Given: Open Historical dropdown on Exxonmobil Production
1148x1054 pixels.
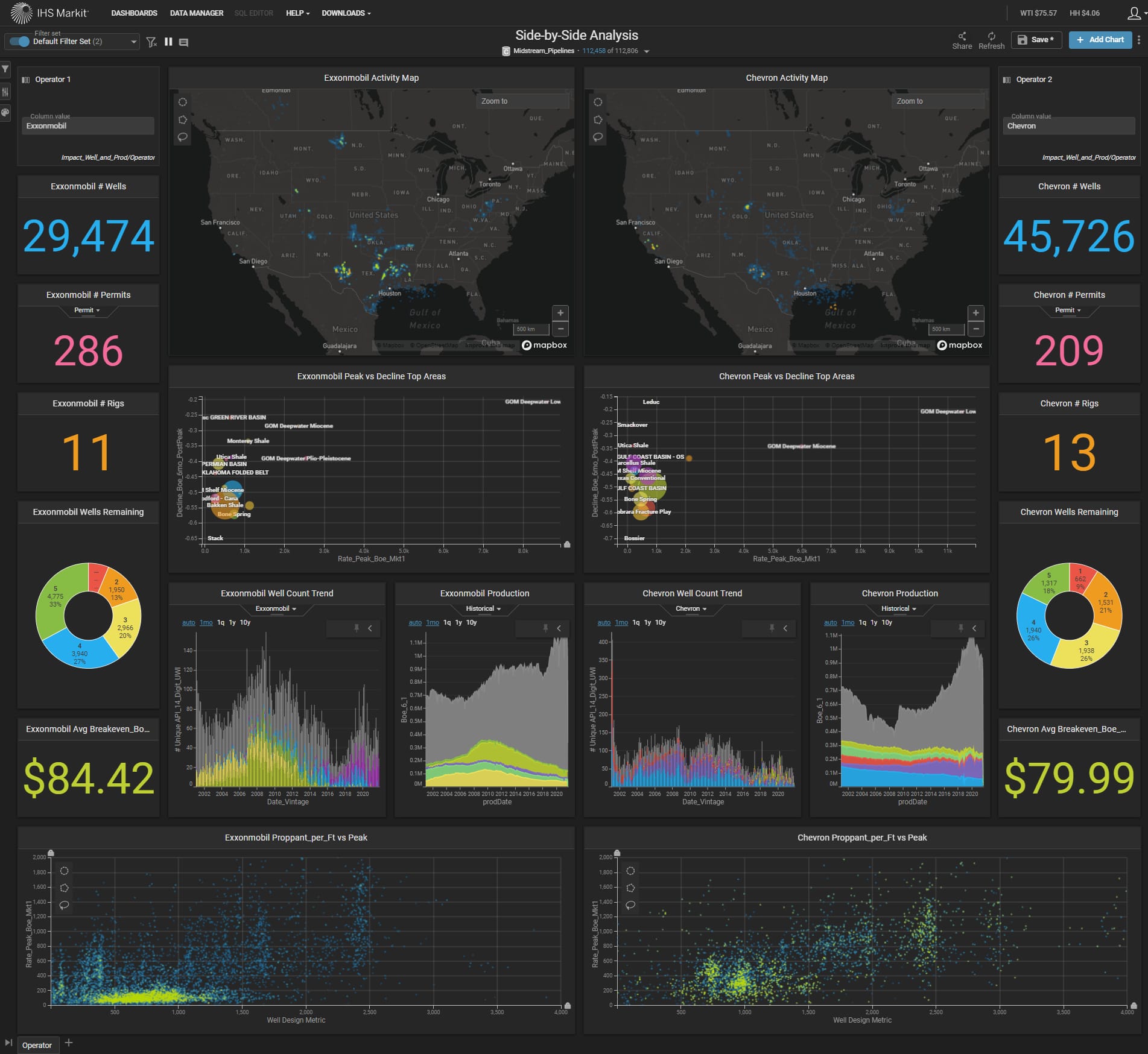Looking at the screenshot, I should (x=483, y=609).
